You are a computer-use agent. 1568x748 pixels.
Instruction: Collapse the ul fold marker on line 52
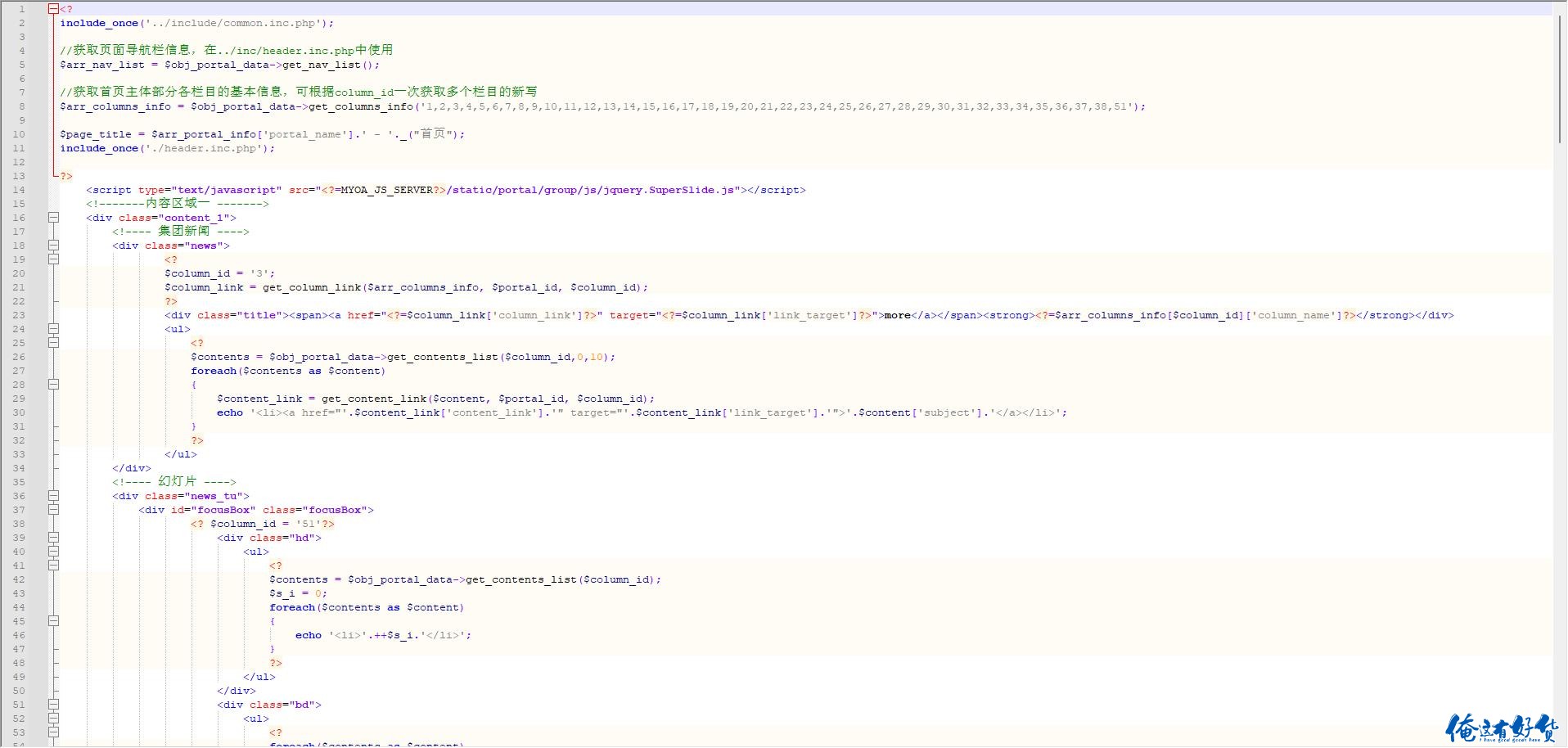(x=53, y=719)
